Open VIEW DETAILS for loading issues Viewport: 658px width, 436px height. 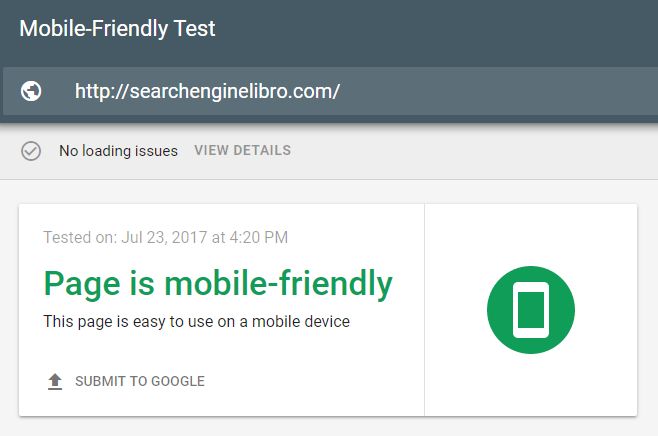point(243,150)
